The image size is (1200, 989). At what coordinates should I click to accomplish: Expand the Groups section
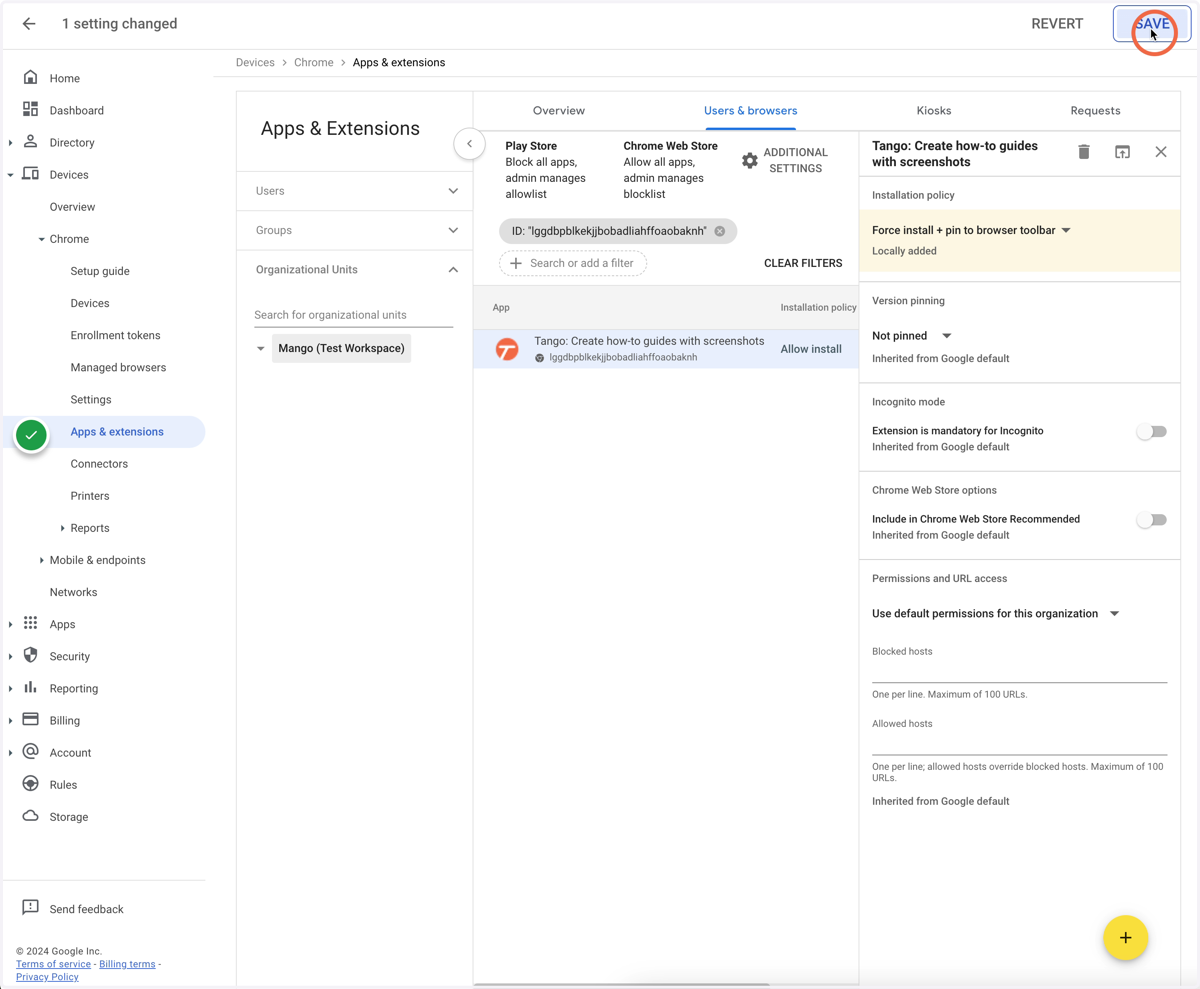point(355,230)
